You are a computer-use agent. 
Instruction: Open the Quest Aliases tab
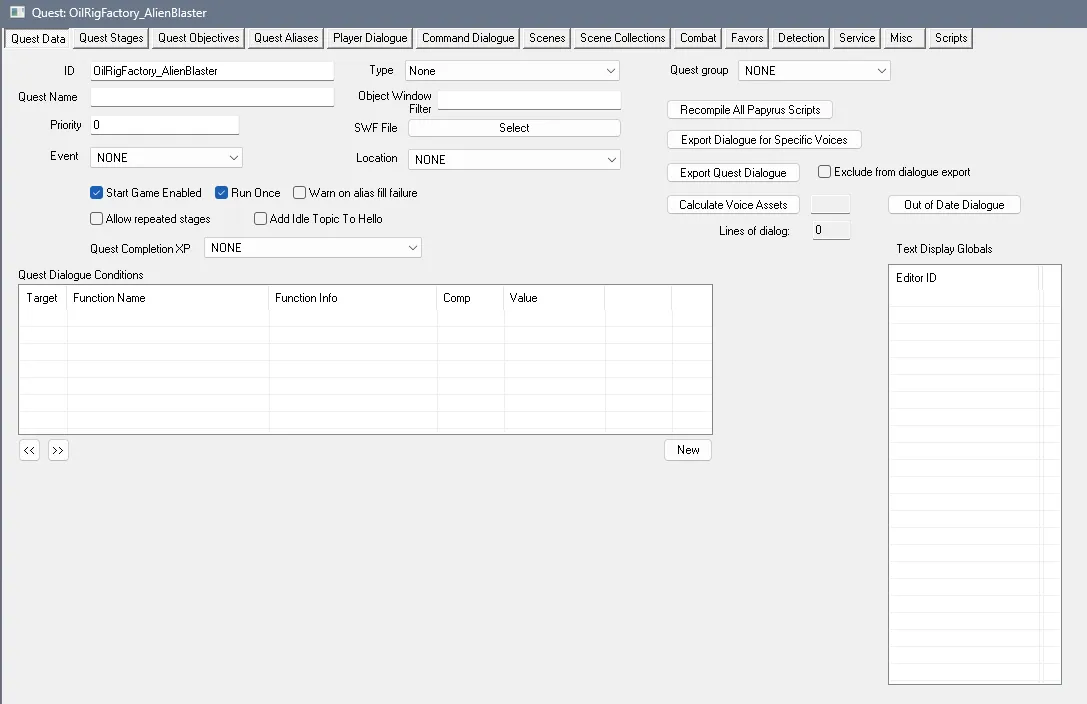(284, 38)
